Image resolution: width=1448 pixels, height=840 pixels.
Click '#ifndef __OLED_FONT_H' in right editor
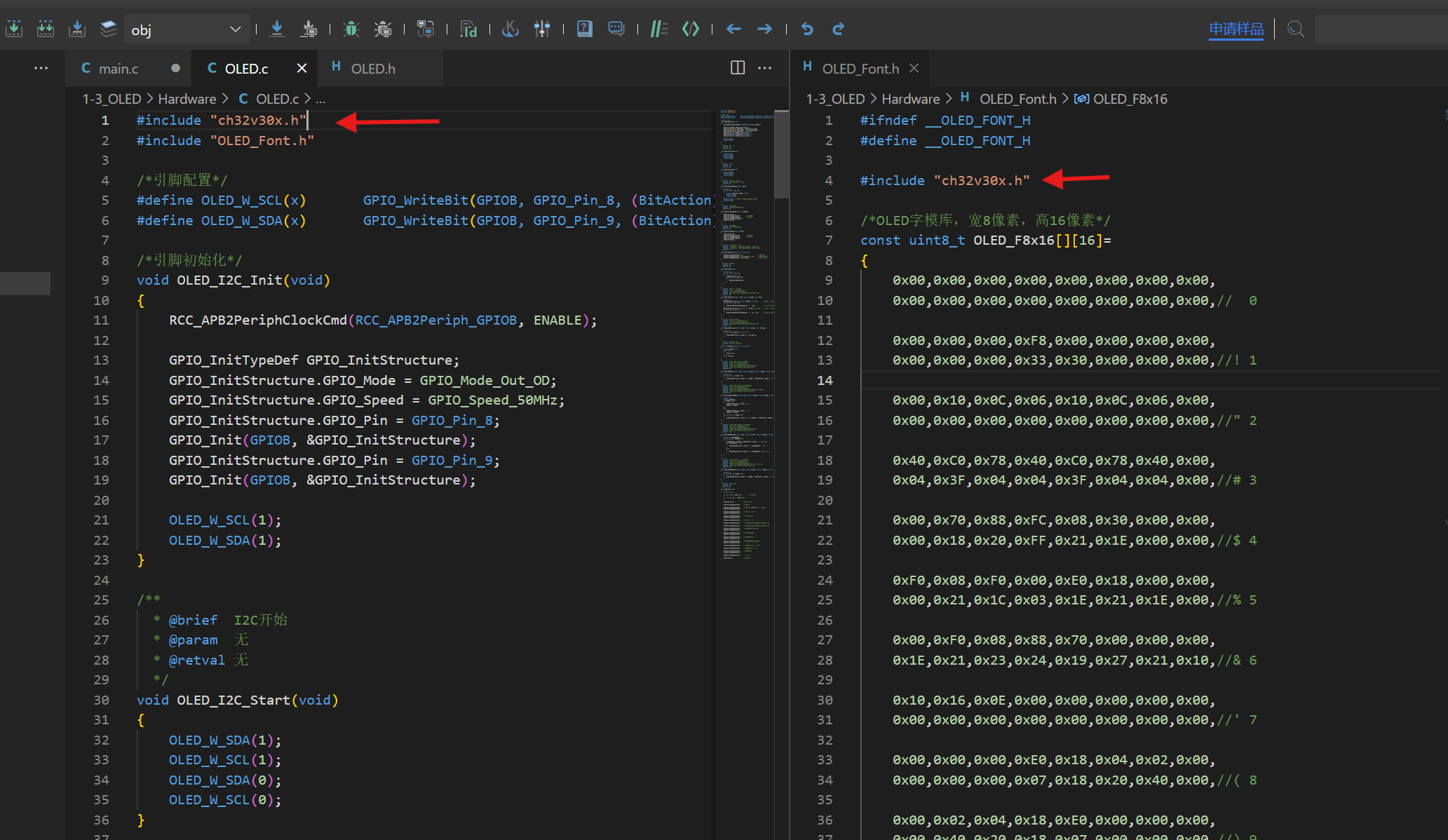pyautogui.click(x=945, y=120)
